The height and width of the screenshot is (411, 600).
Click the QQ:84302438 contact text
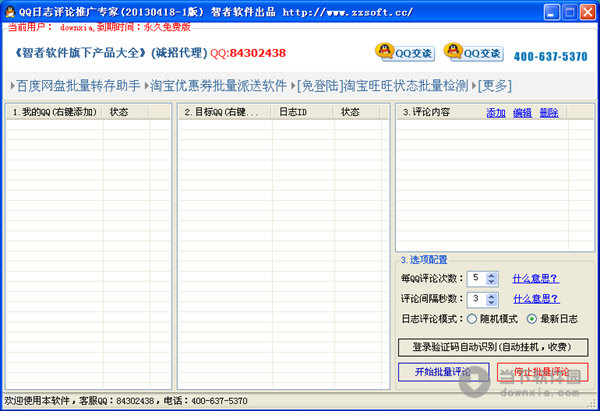(248, 53)
